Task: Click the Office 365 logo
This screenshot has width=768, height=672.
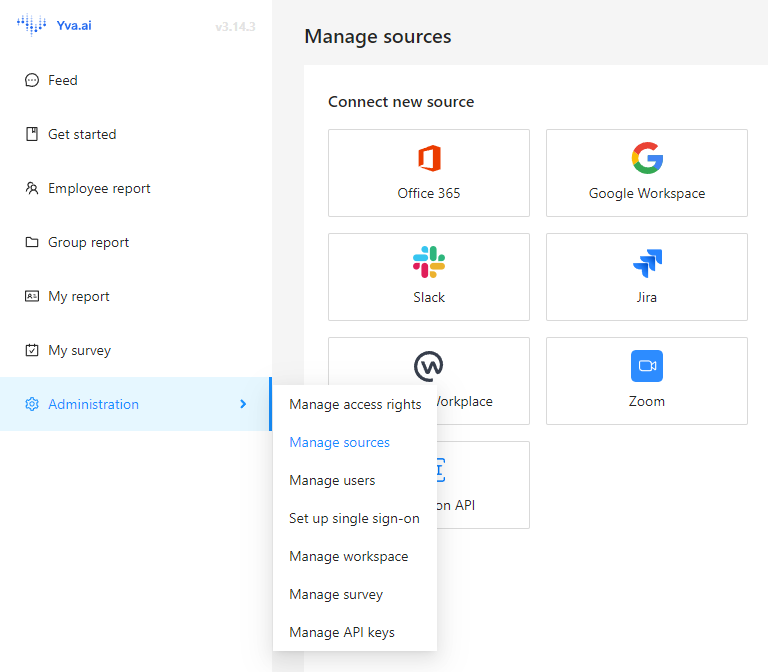Action: (429, 158)
